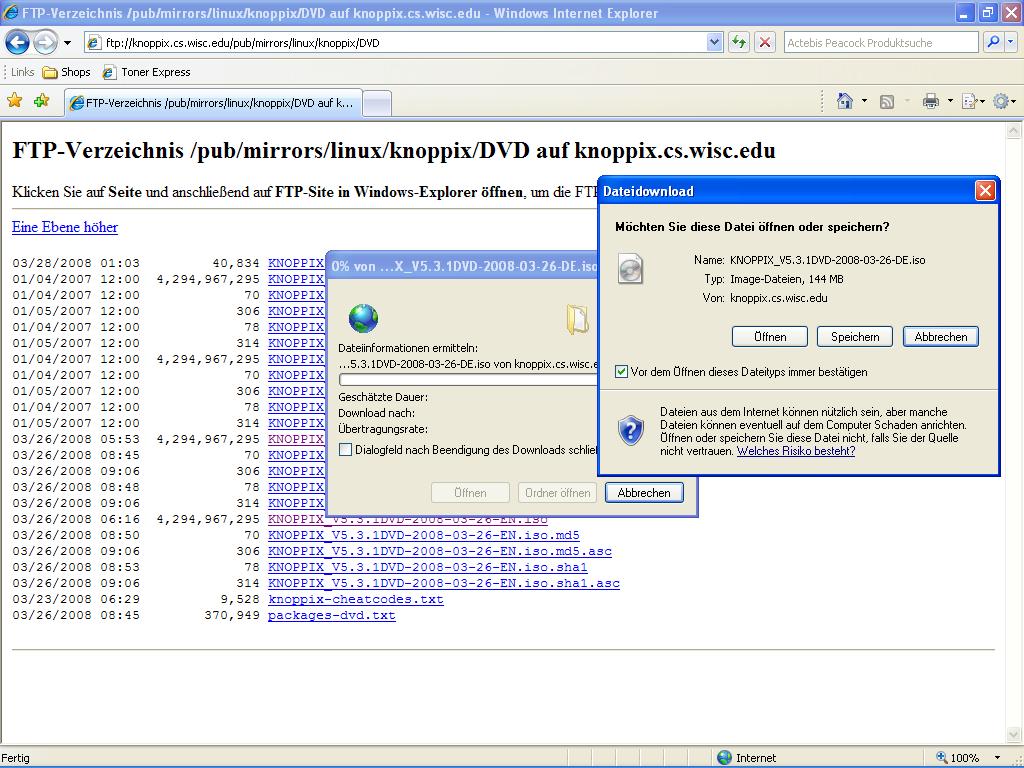Expand the zoom level dropdown arrow

[998, 758]
